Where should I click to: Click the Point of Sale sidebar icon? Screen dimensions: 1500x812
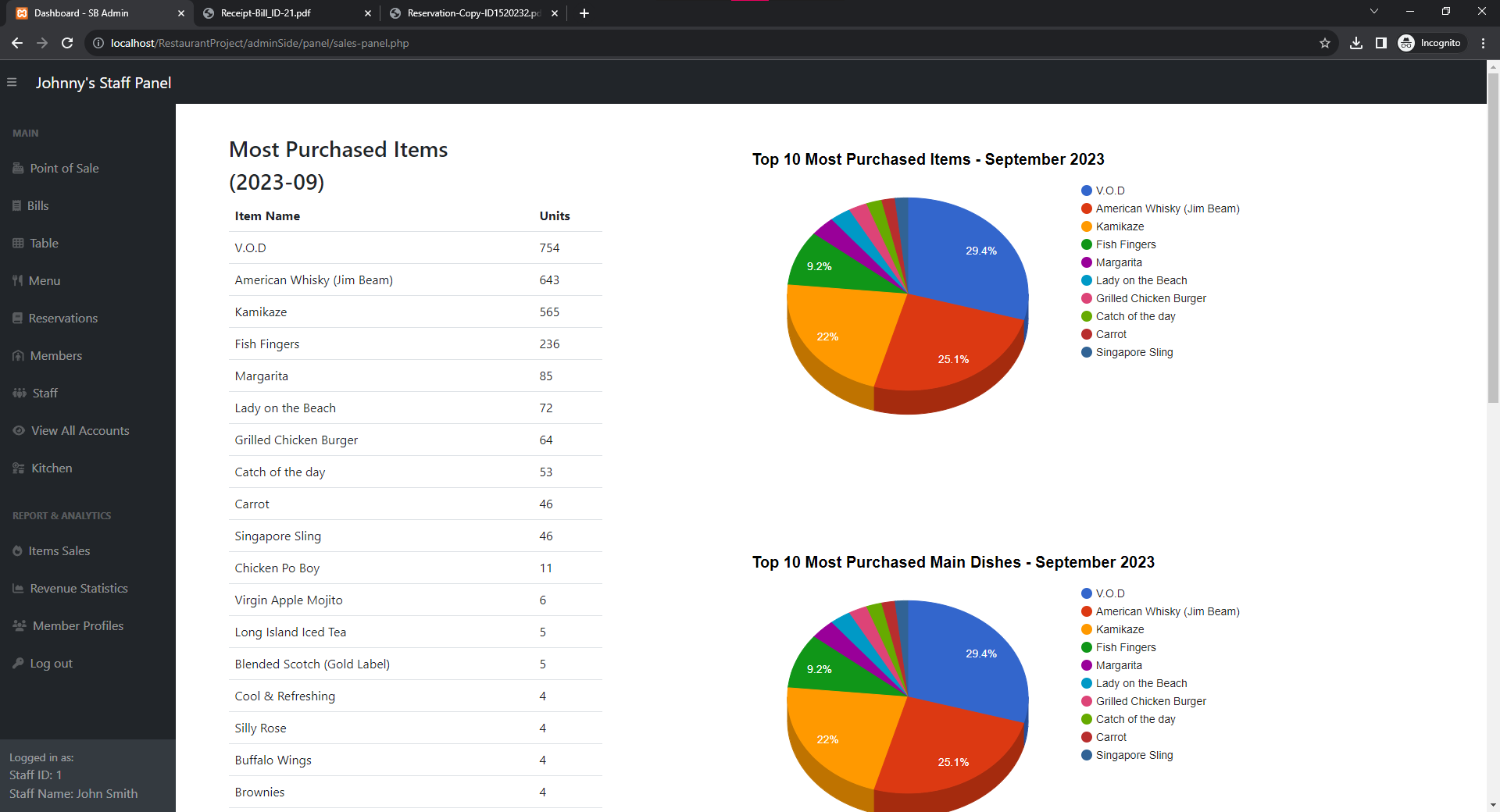pyautogui.click(x=18, y=168)
